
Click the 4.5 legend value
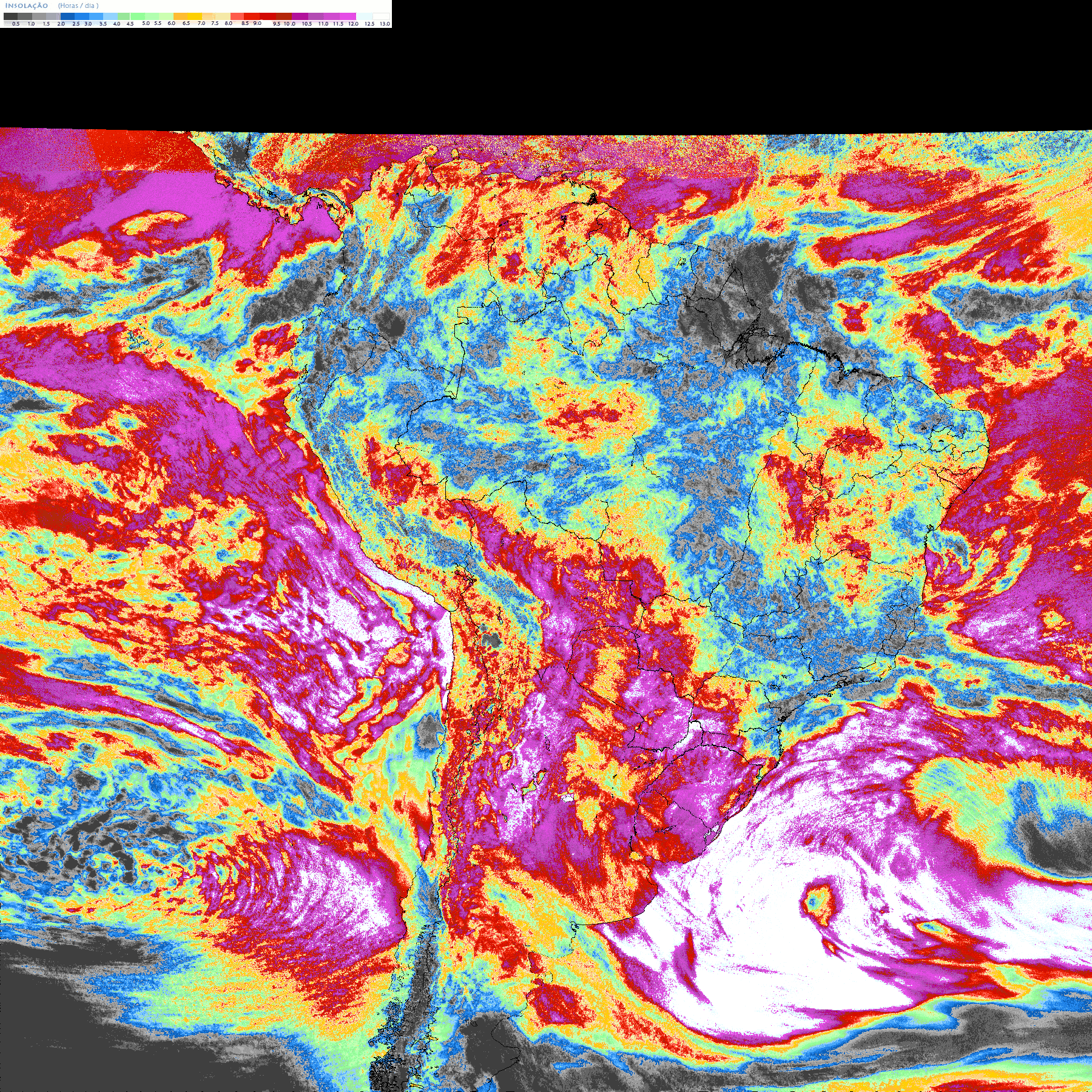(130, 24)
